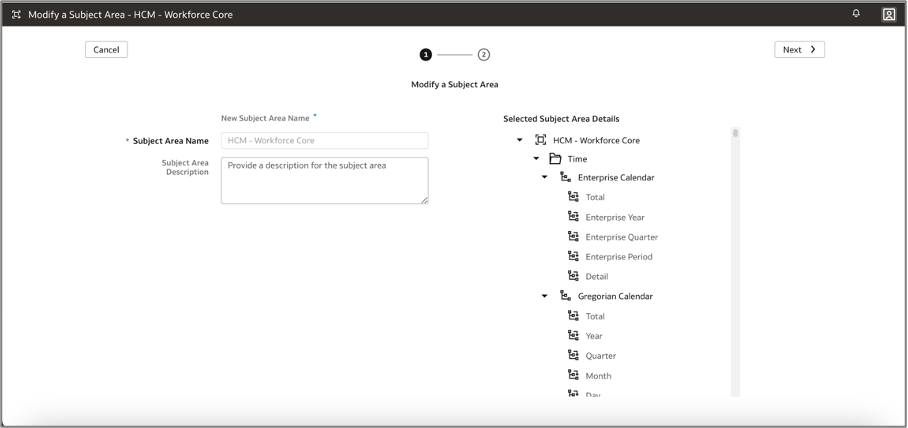This screenshot has width=908, height=428.
Task: Select the Year level under Gregorian Calendar
Action: point(594,336)
